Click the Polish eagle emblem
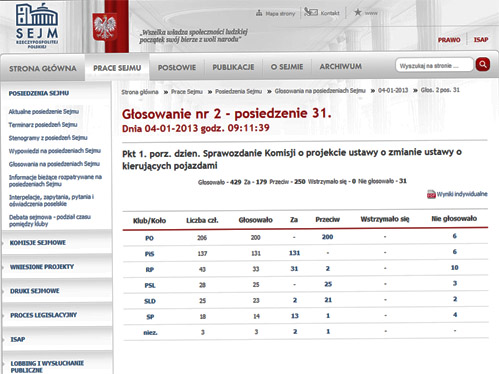This screenshot has width=499, height=374. (x=105, y=27)
